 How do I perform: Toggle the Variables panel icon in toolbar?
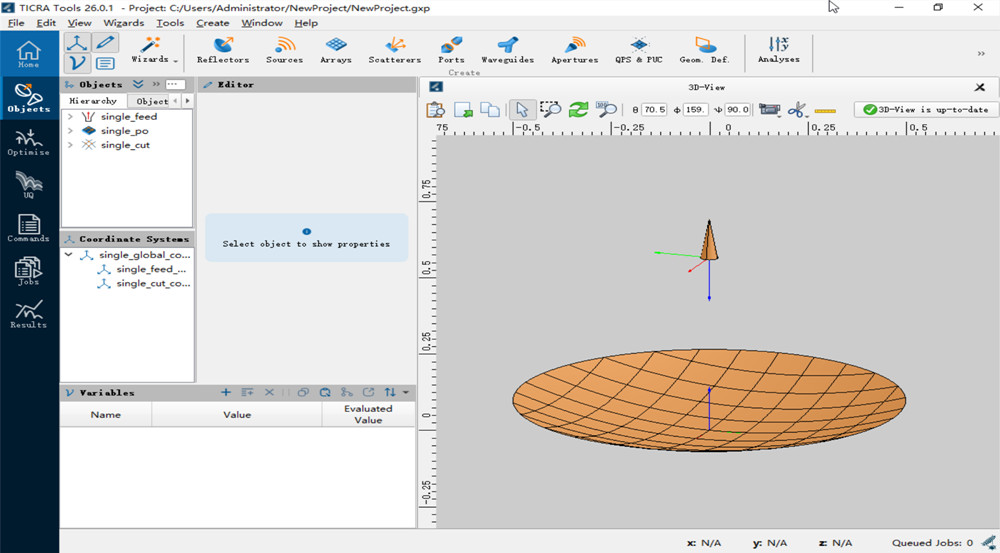(x=77, y=63)
